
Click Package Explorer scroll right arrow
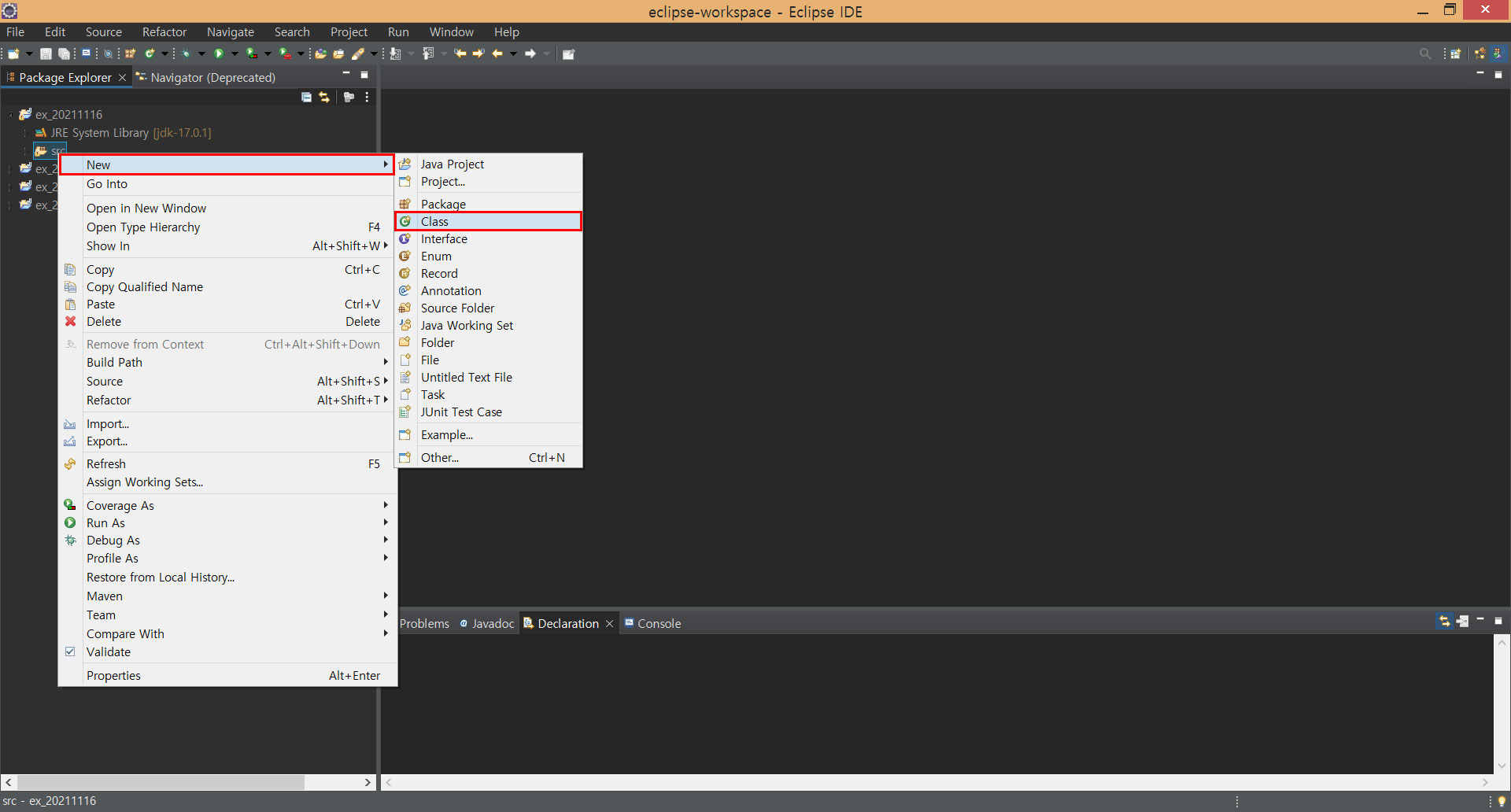pyautogui.click(x=368, y=782)
